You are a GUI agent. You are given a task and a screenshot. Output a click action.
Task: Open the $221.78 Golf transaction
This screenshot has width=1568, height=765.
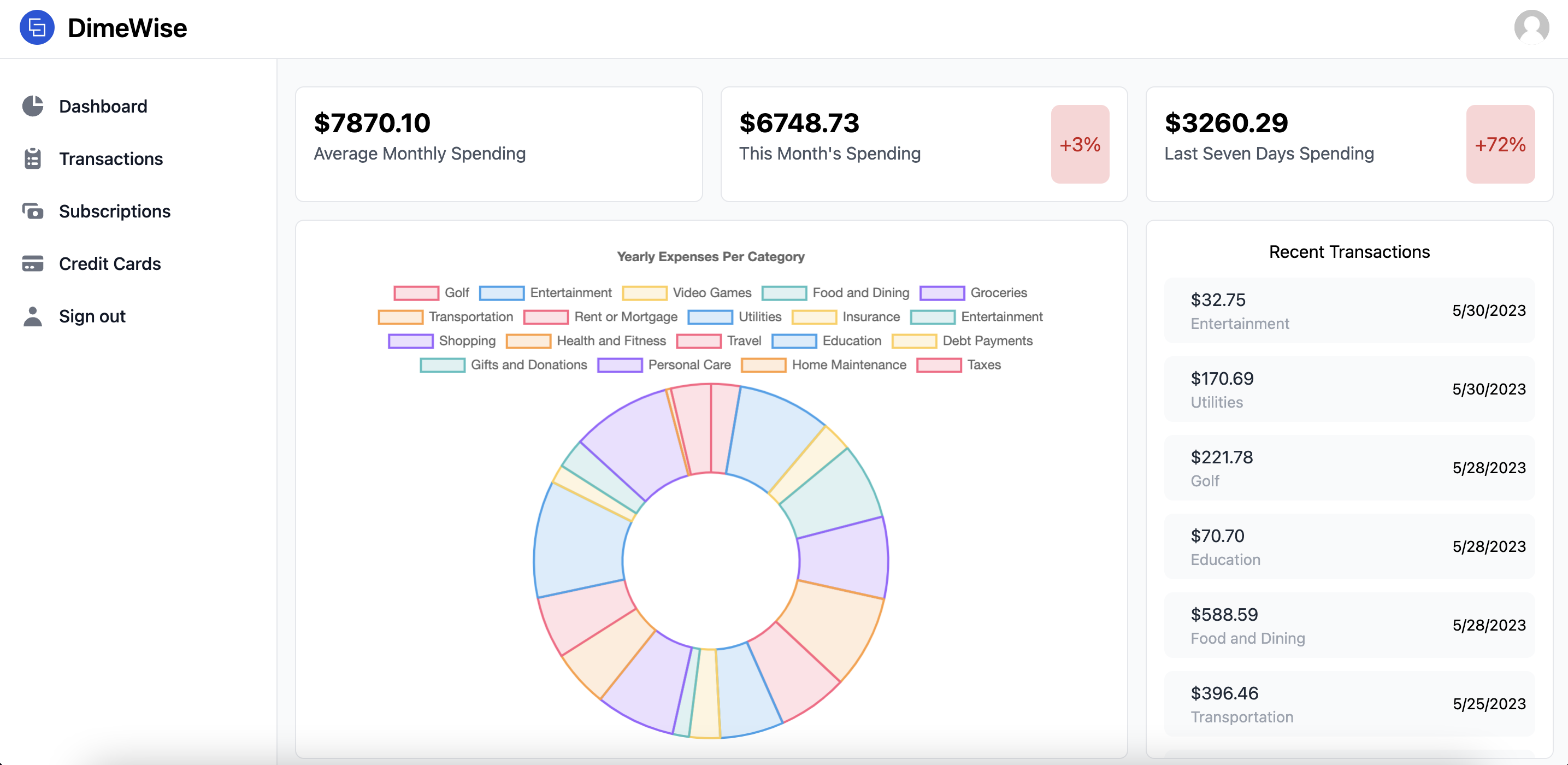click(1349, 467)
